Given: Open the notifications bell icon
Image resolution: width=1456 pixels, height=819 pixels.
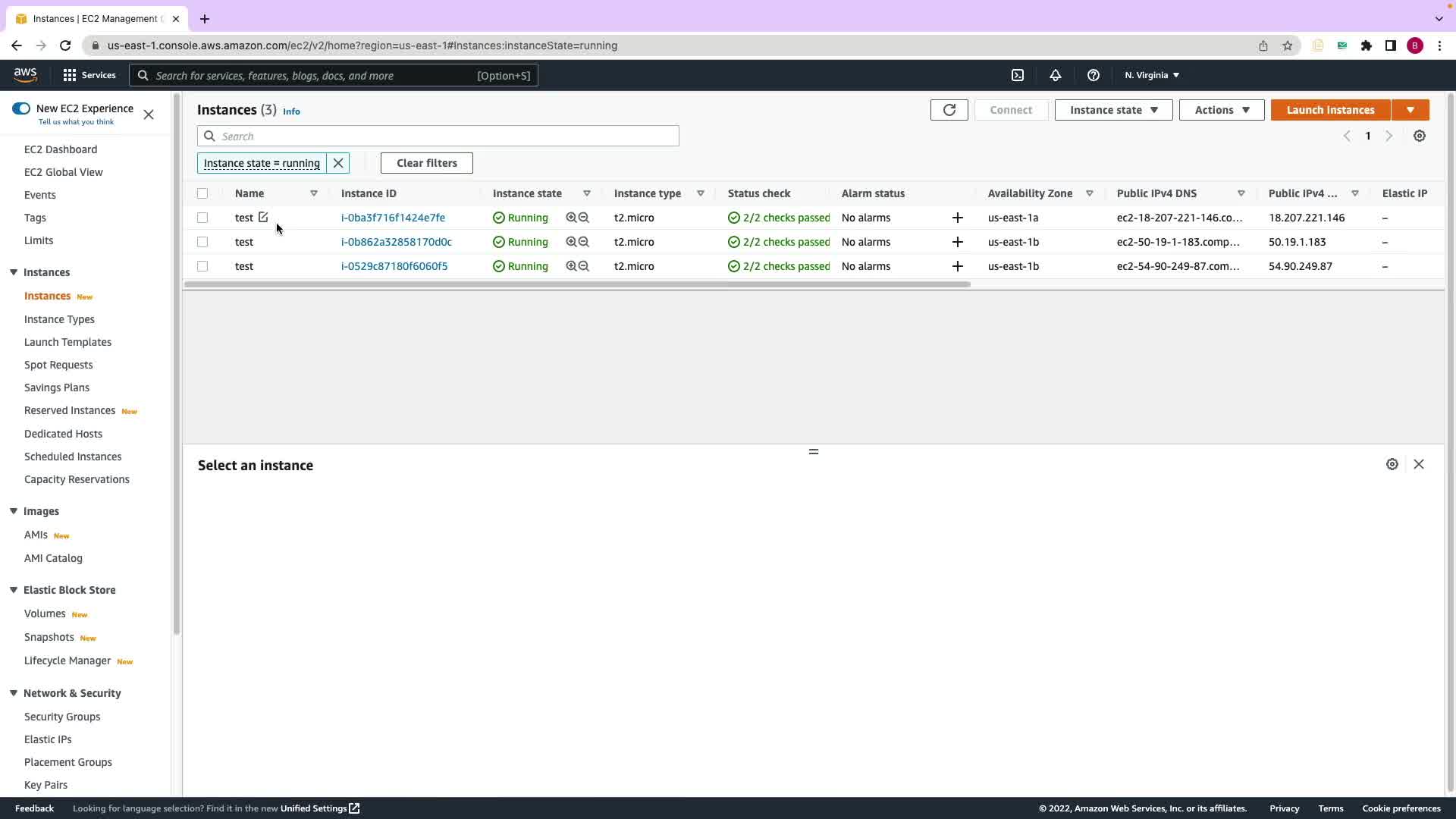Looking at the screenshot, I should click(x=1055, y=75).
